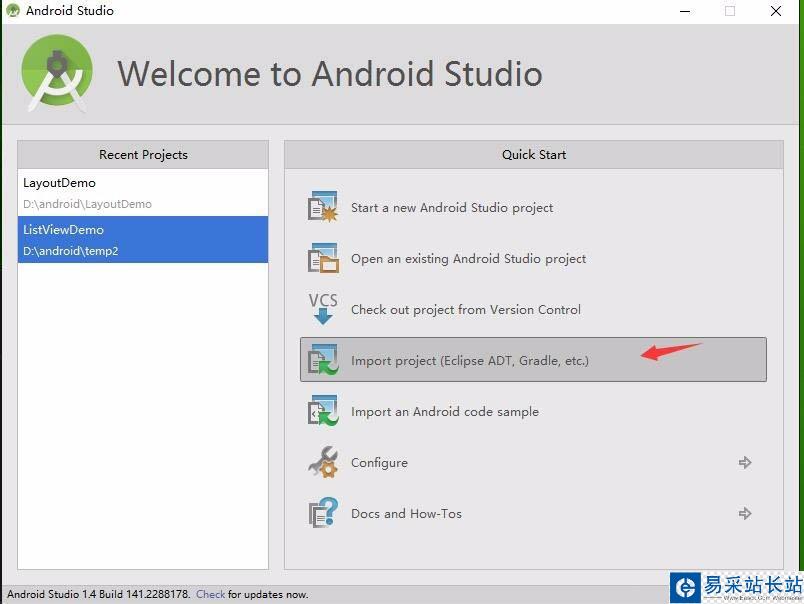Viewport: 804px width, 604px height.
Task: Open Docs and How-Tos label
Action: [x=406, y=513]
